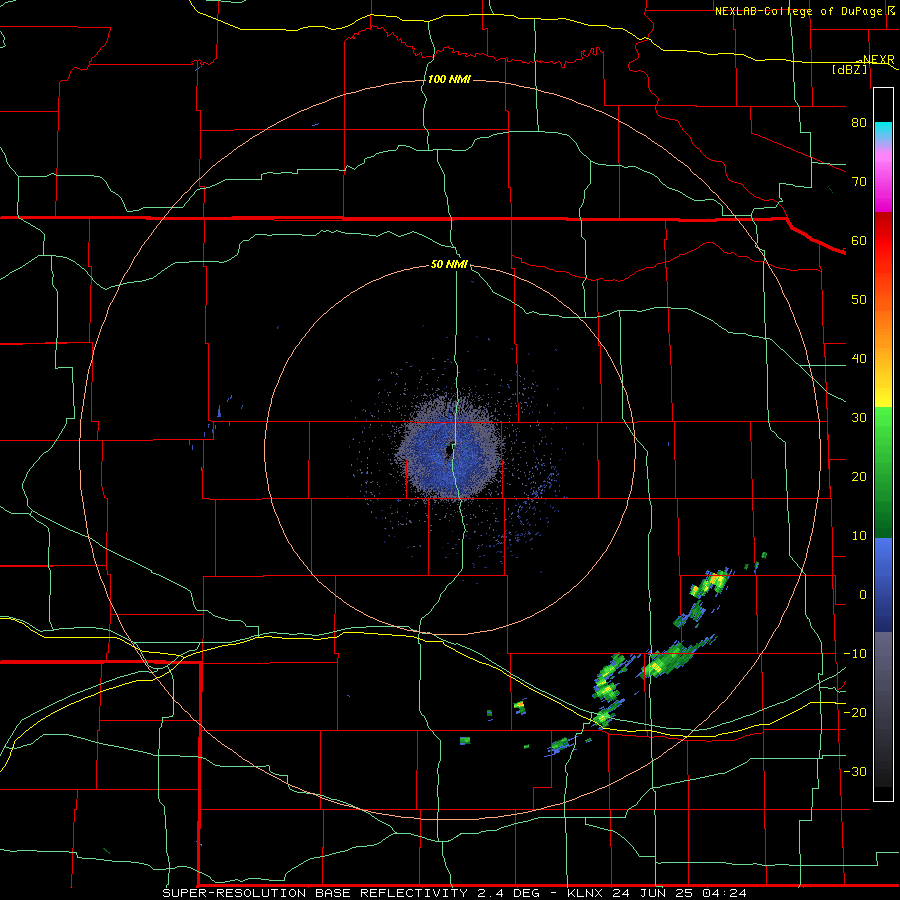Click the 40 value on the dBZ scale
This screenshot has width=900, height=900.
click(x=859, y=359)
